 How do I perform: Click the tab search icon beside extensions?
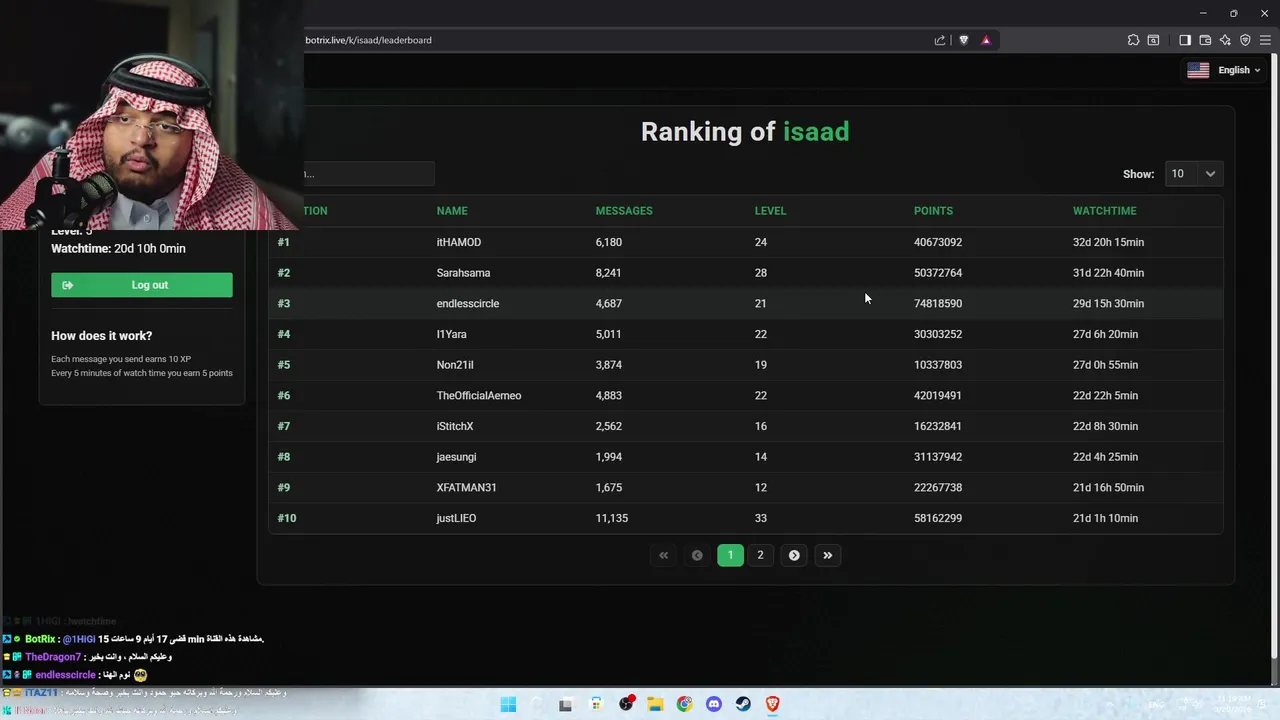(1153, 40)
